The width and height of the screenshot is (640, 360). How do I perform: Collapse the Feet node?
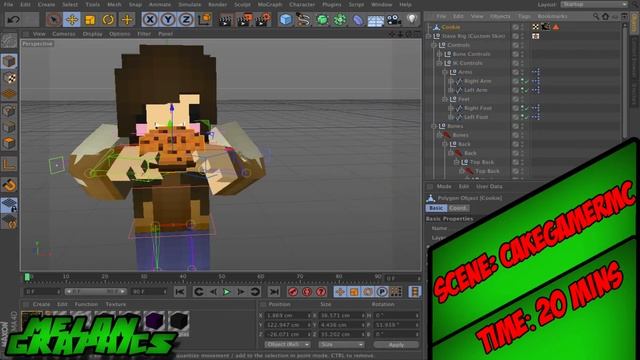[444, 99]
